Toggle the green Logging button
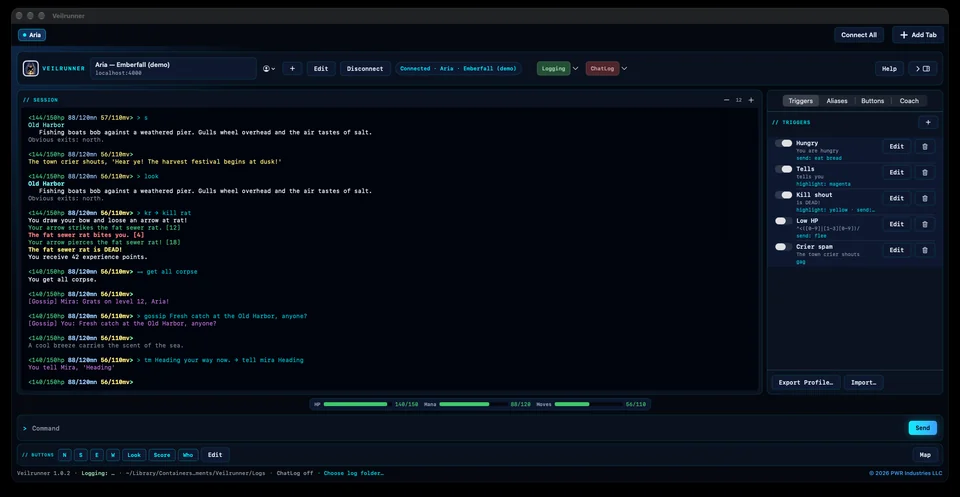960x497 pixels. (553, 69)
